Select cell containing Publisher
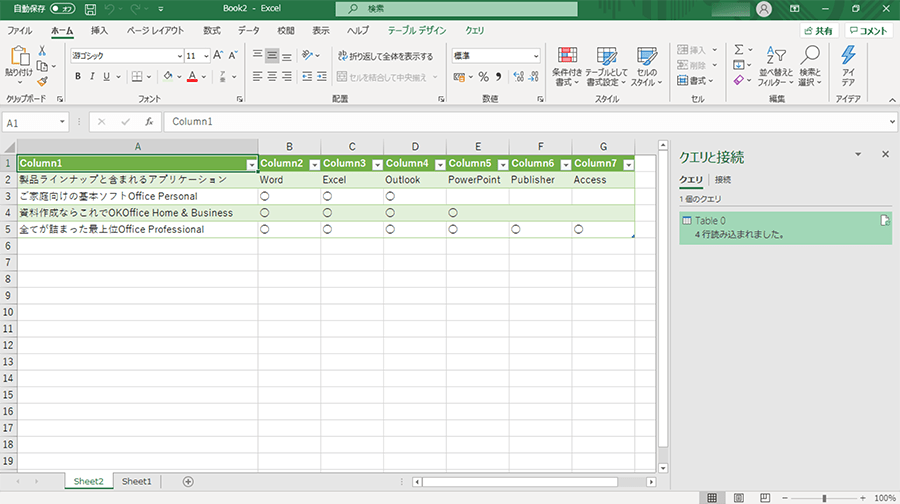The width and height of the screenshot is (900, 504). (x=540, y=180)
